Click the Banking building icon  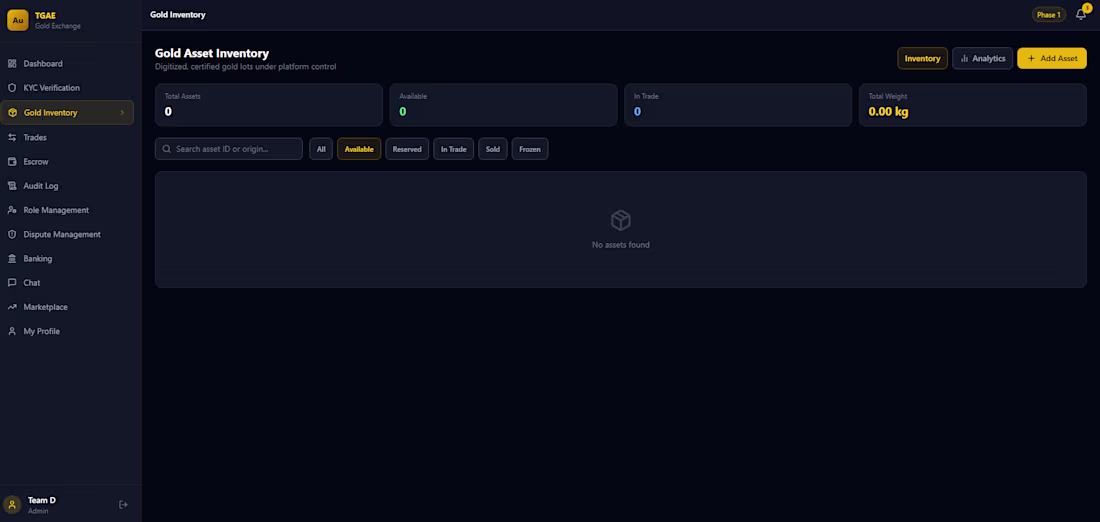click(12, 259)
